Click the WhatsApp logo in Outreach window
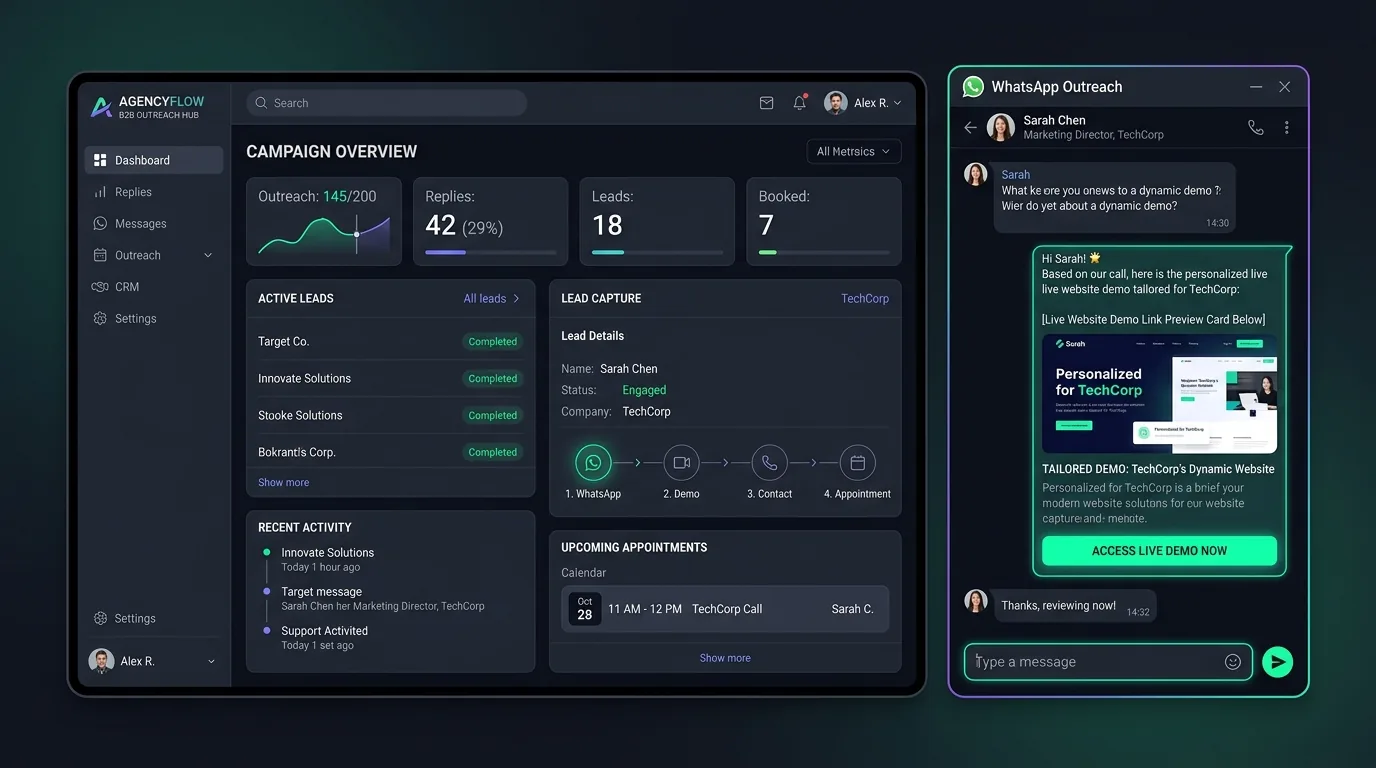Viewport: 1376px width, 768px height. tap(973, 87)
